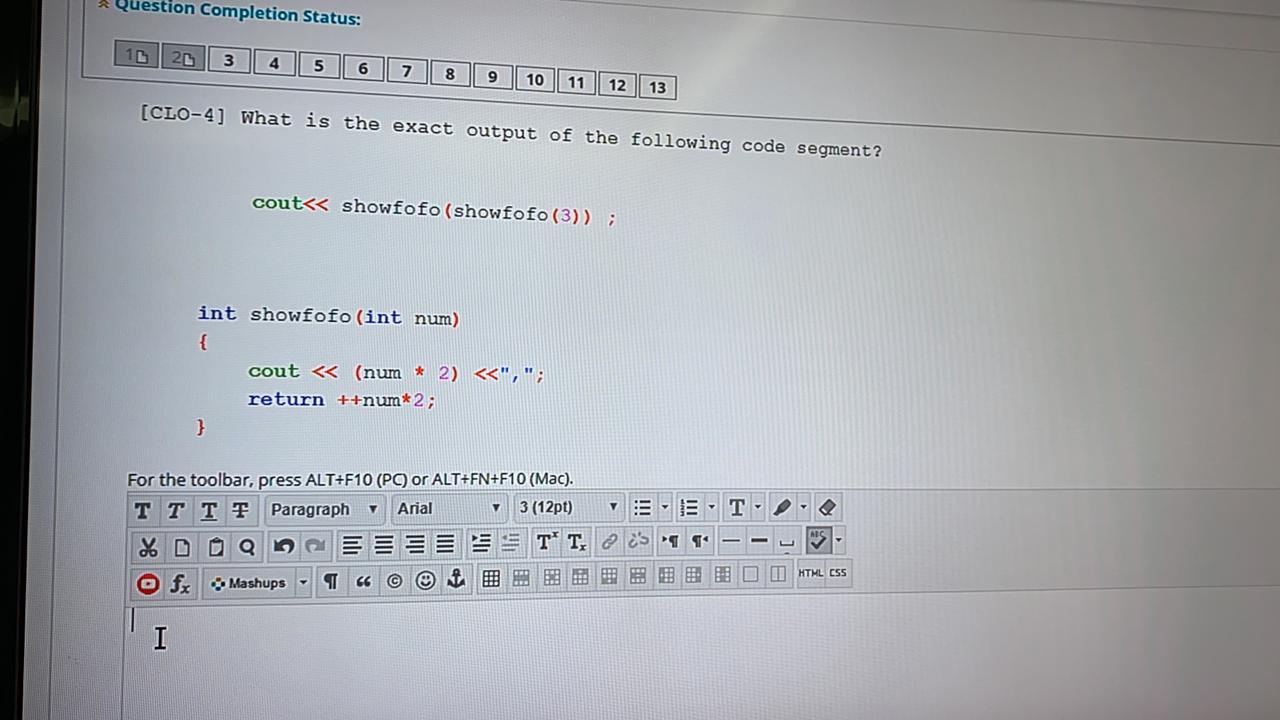Open question 13

click(x=657, y=87)
